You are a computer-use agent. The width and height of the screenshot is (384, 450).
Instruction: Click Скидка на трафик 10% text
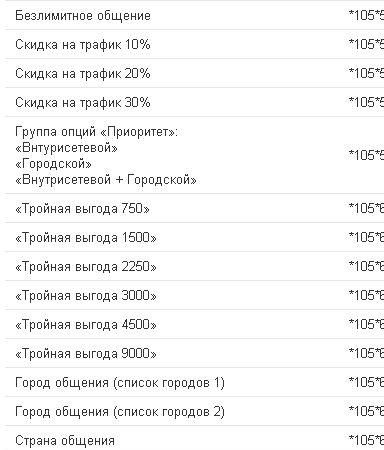(83, 45)
